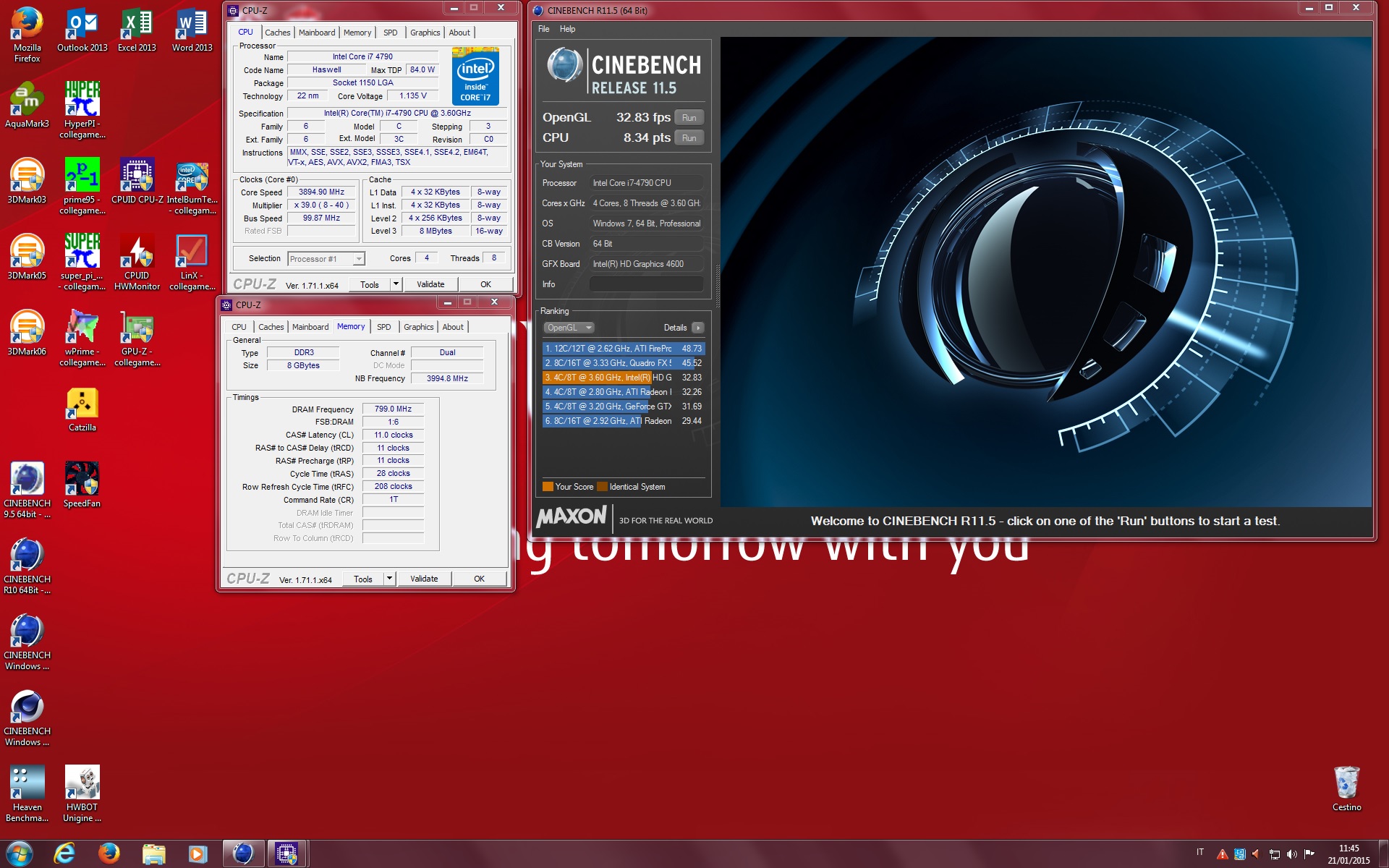Screen dimensions: 1389x868
Task: Open Help menu in Cinebench
Action: coord(567,29)
